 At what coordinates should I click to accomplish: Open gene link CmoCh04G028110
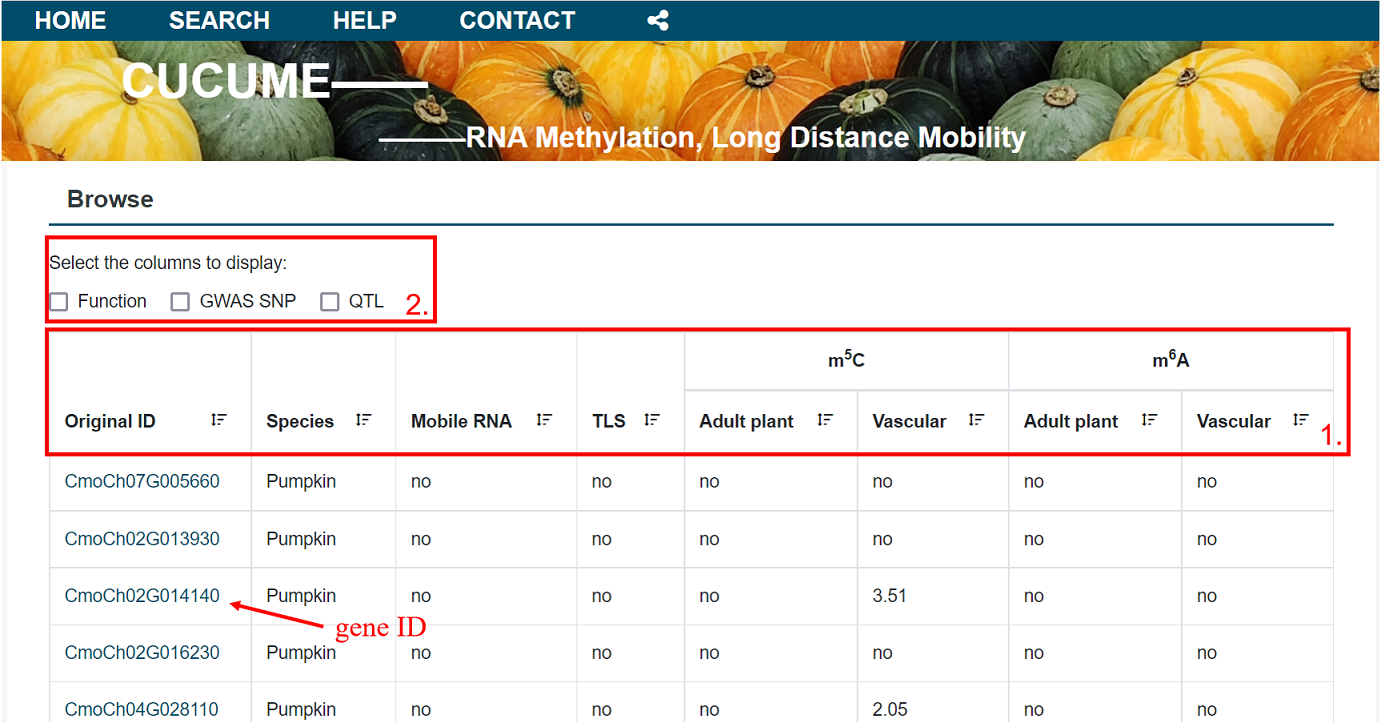pos(142,710)
